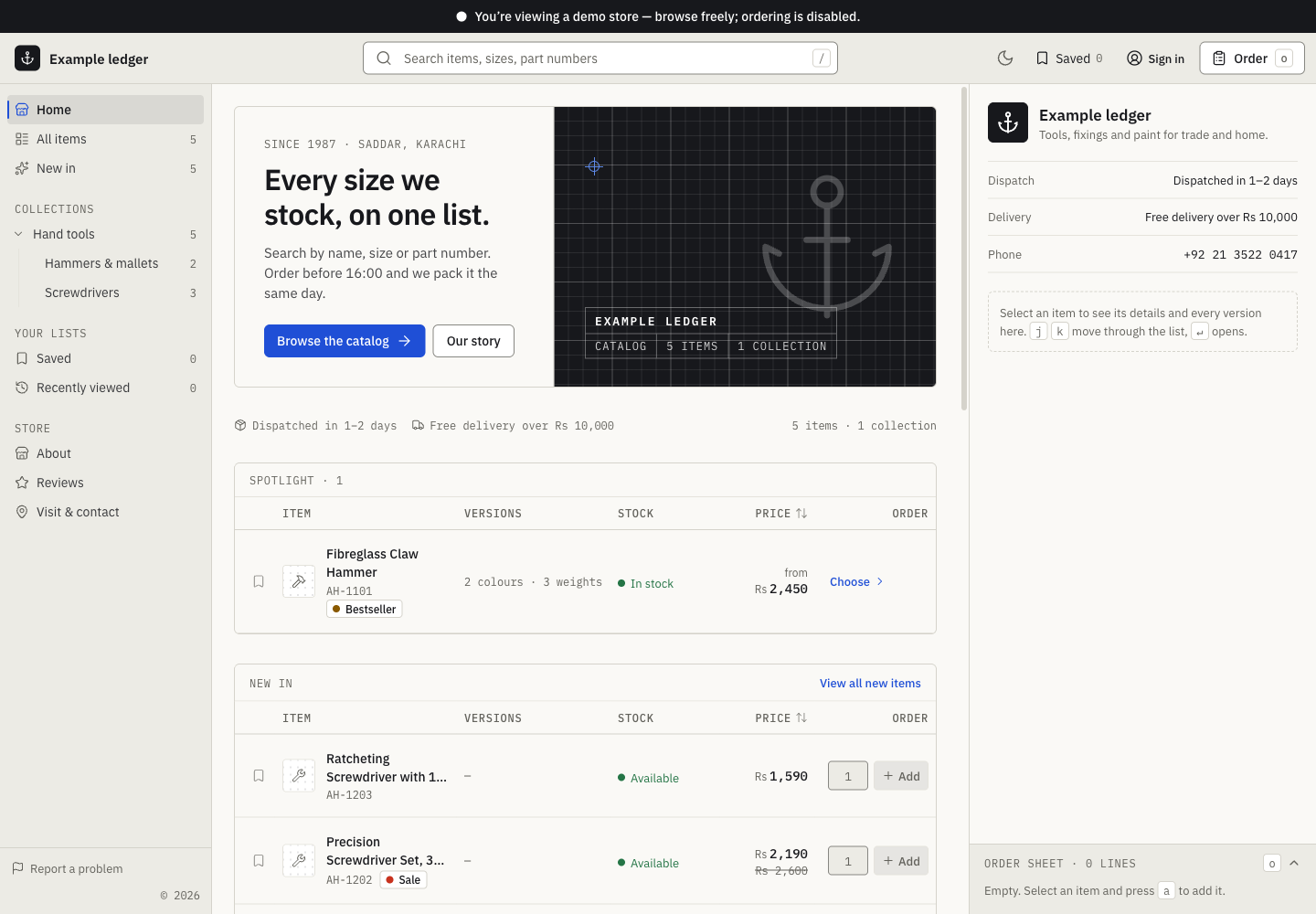
Task: Open the Fibreglass Claw Hammer item name
Action: (372, 563)
